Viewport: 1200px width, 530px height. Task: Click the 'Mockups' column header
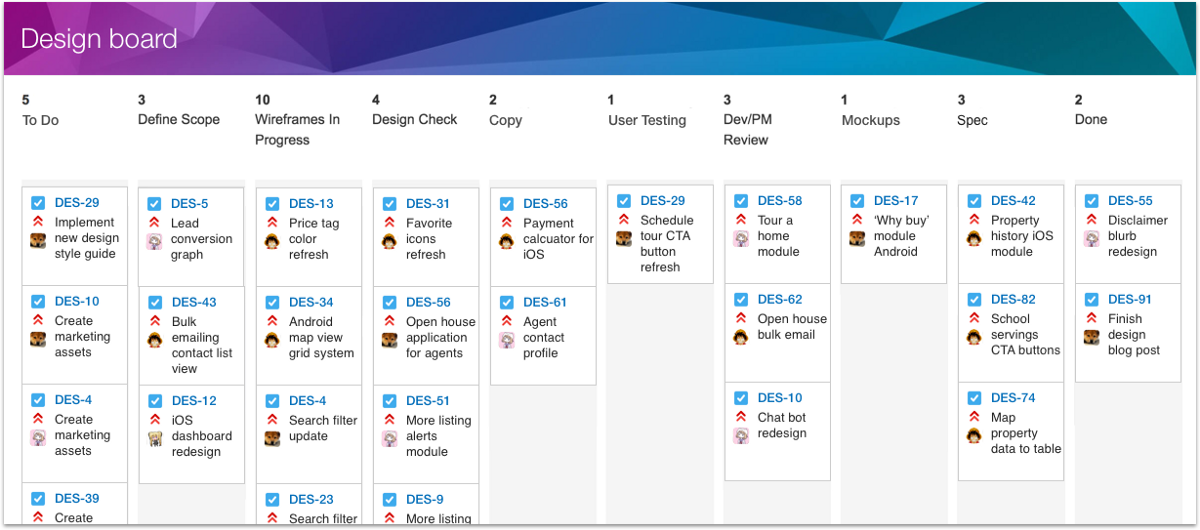pyautogui.click(x=871, y=120)
